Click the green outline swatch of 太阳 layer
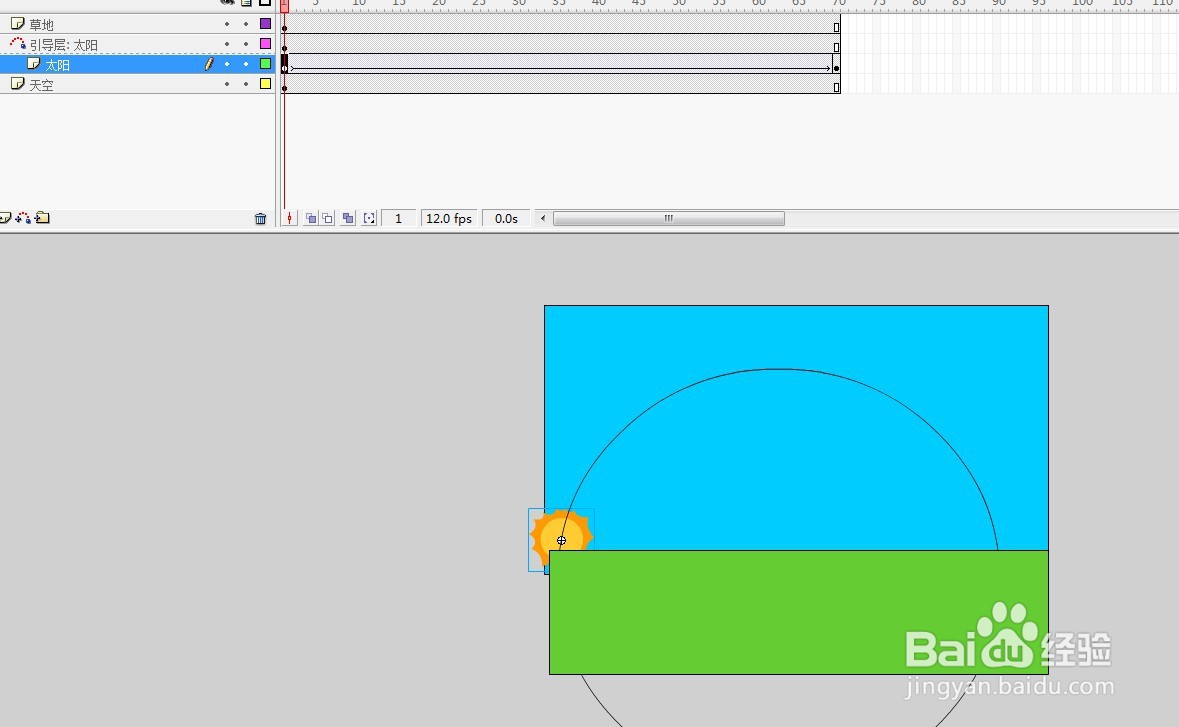This screenshot has width=1179, height=727. coord(265,64)
